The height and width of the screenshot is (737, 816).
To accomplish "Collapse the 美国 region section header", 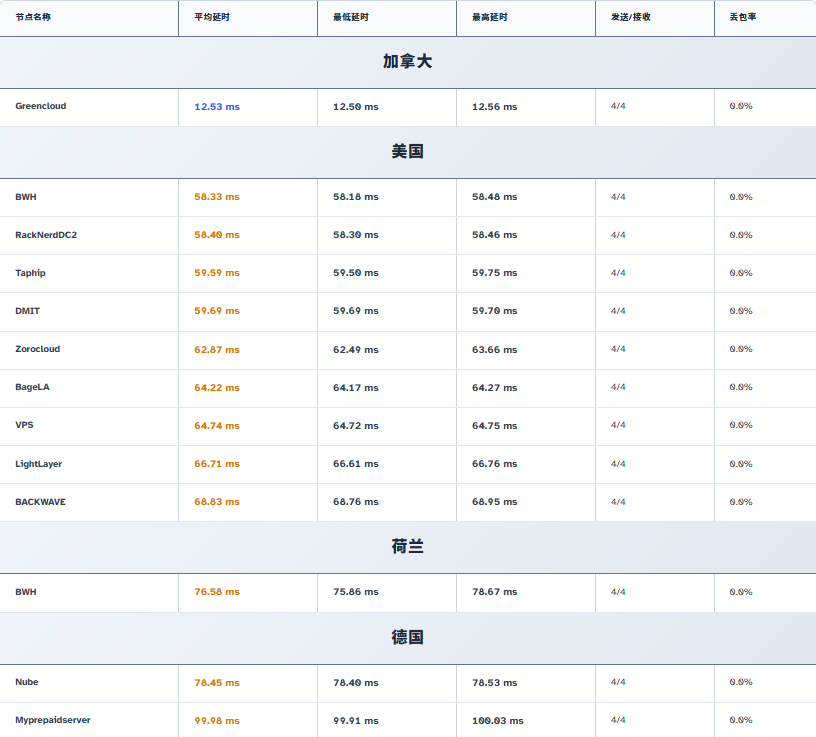I will tap(407, 152).
